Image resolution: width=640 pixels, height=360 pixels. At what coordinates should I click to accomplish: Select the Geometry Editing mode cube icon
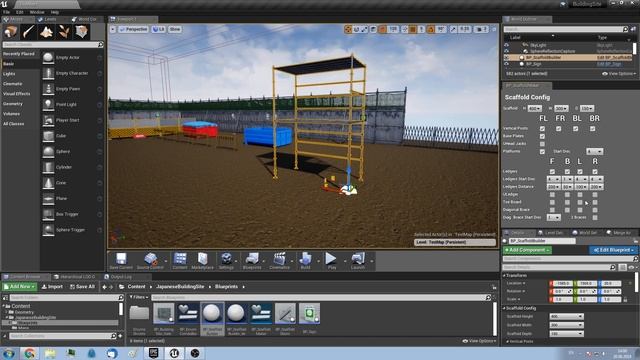(81, 32)
